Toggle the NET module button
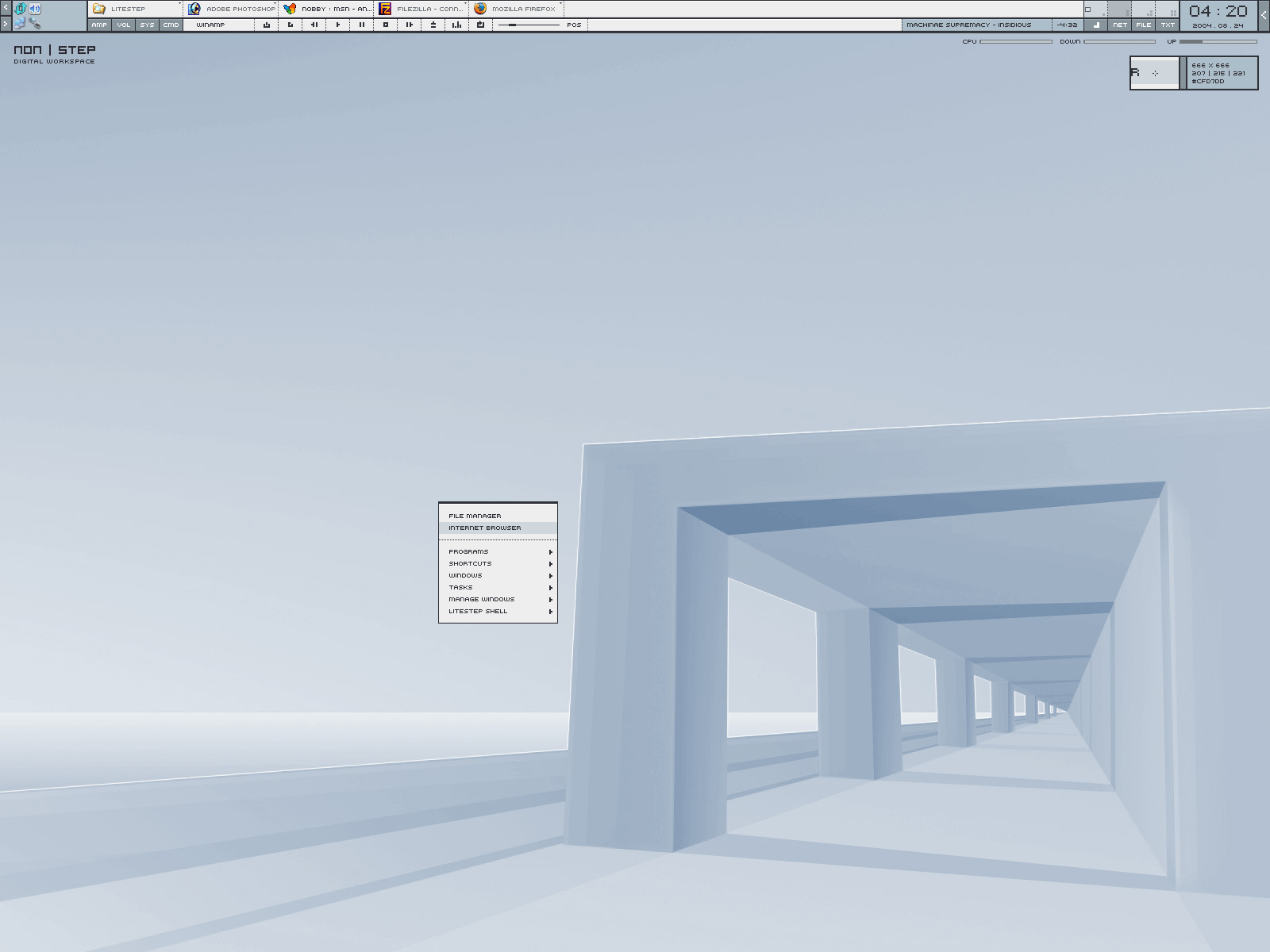 coord(1119,25)
